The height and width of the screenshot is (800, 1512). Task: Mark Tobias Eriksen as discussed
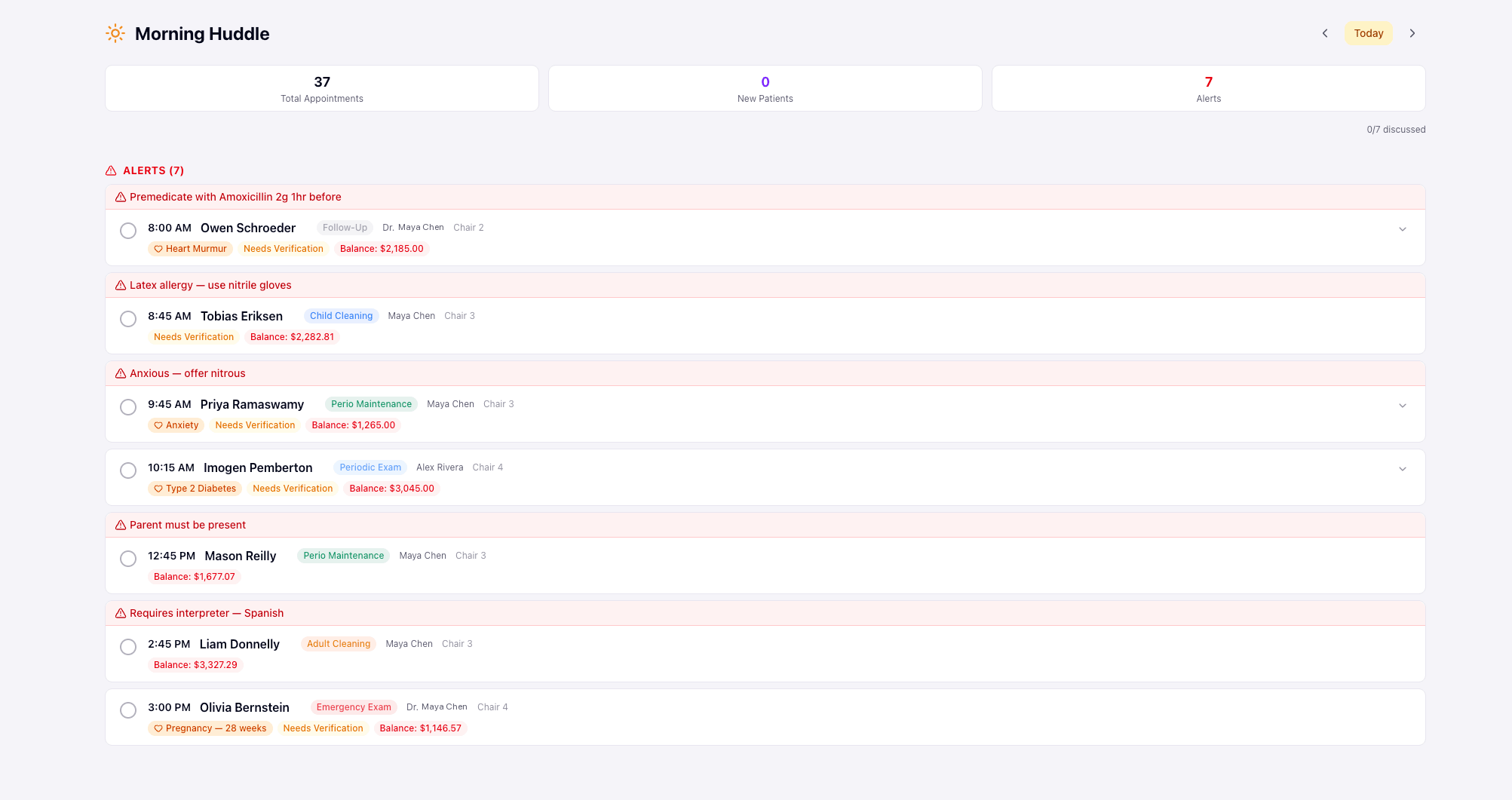[x=128, y=319]
